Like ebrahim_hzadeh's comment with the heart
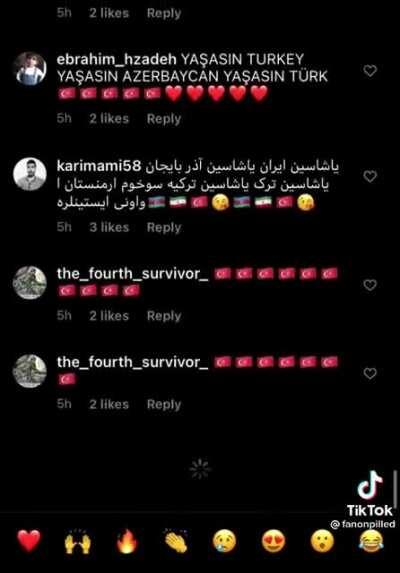This screenshot has height=573, width=400. click(370, 71)
